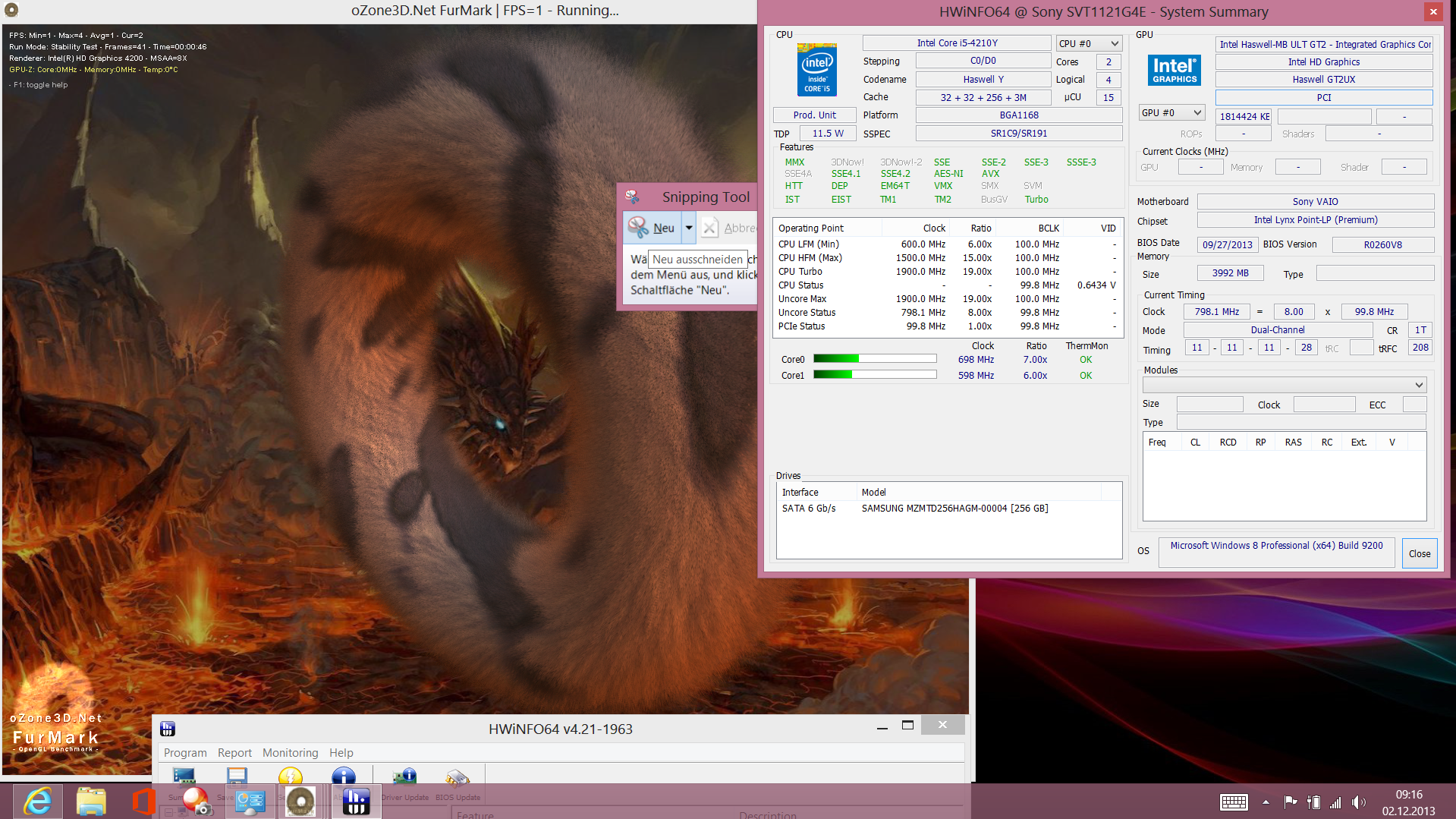Click the Save Report floppy-disk icon in HWiNFO64
Screen dimensions: 1456x819
[237, 776]
